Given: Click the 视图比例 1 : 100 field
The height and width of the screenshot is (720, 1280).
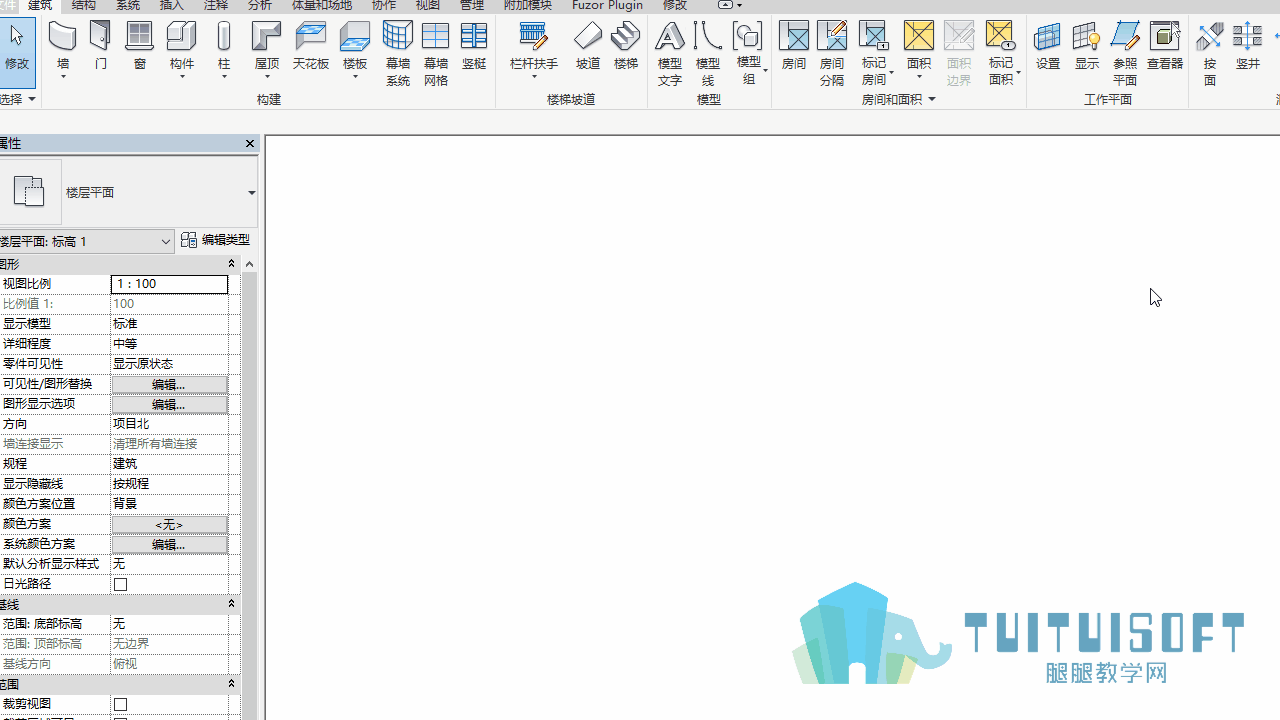Looking at the screenshot, I should [x=169, y=284].
